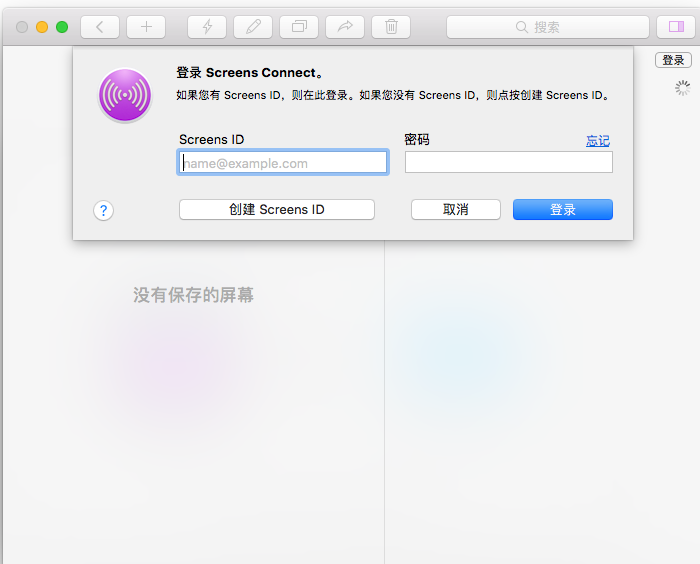Click the blue 登录 sign-in button
The width and height of the screenshot is (700, 564).
562,209
